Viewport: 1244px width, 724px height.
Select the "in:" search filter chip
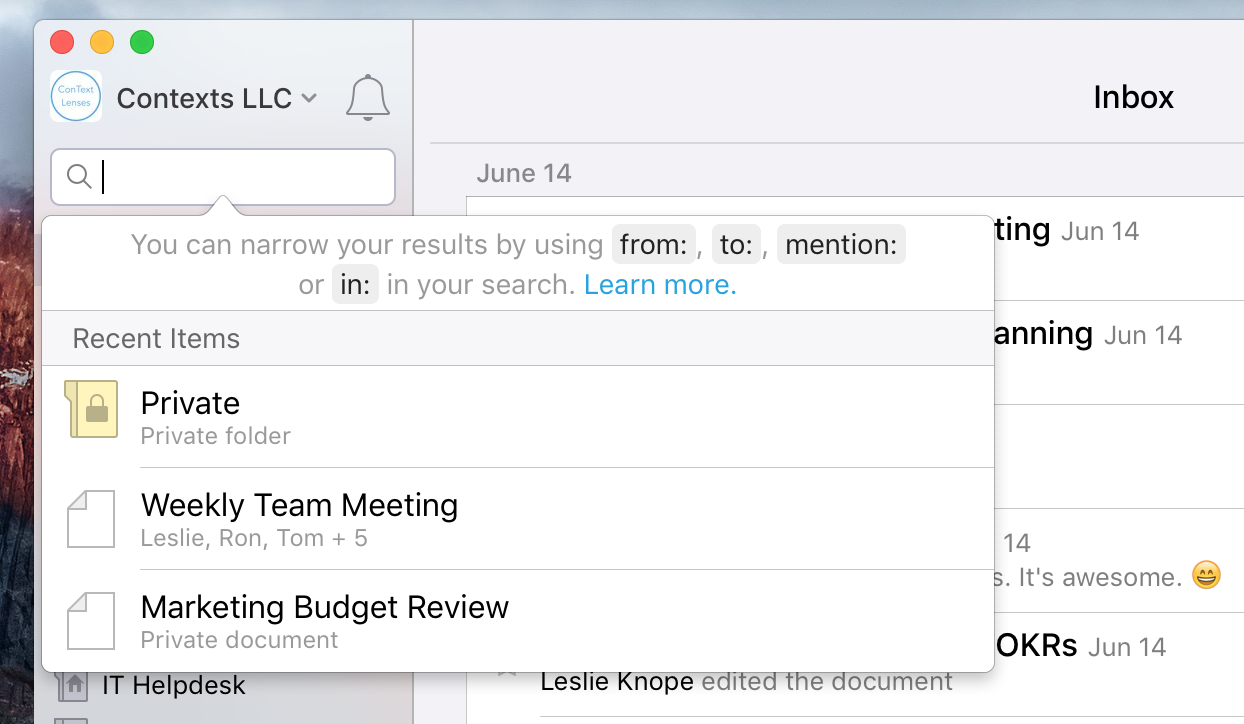(x=355, y=285)
